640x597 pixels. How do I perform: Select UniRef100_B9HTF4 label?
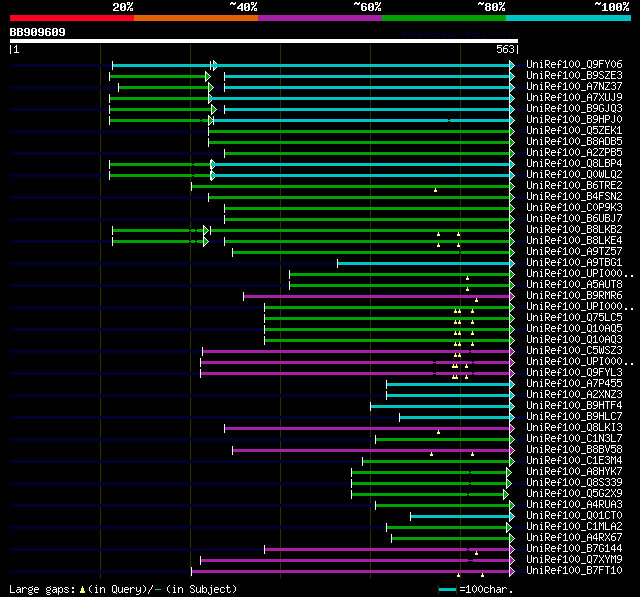tap(574, 406)
